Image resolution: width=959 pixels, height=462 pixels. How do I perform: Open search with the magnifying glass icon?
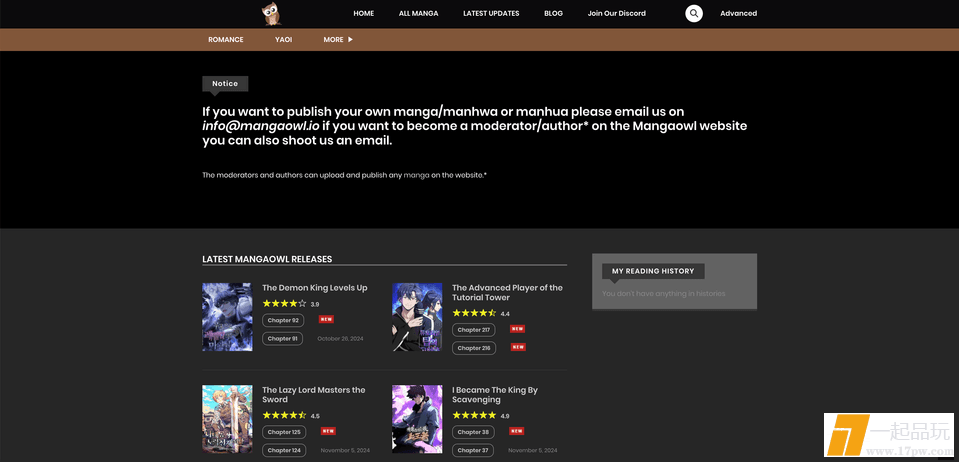click(694, 13)
